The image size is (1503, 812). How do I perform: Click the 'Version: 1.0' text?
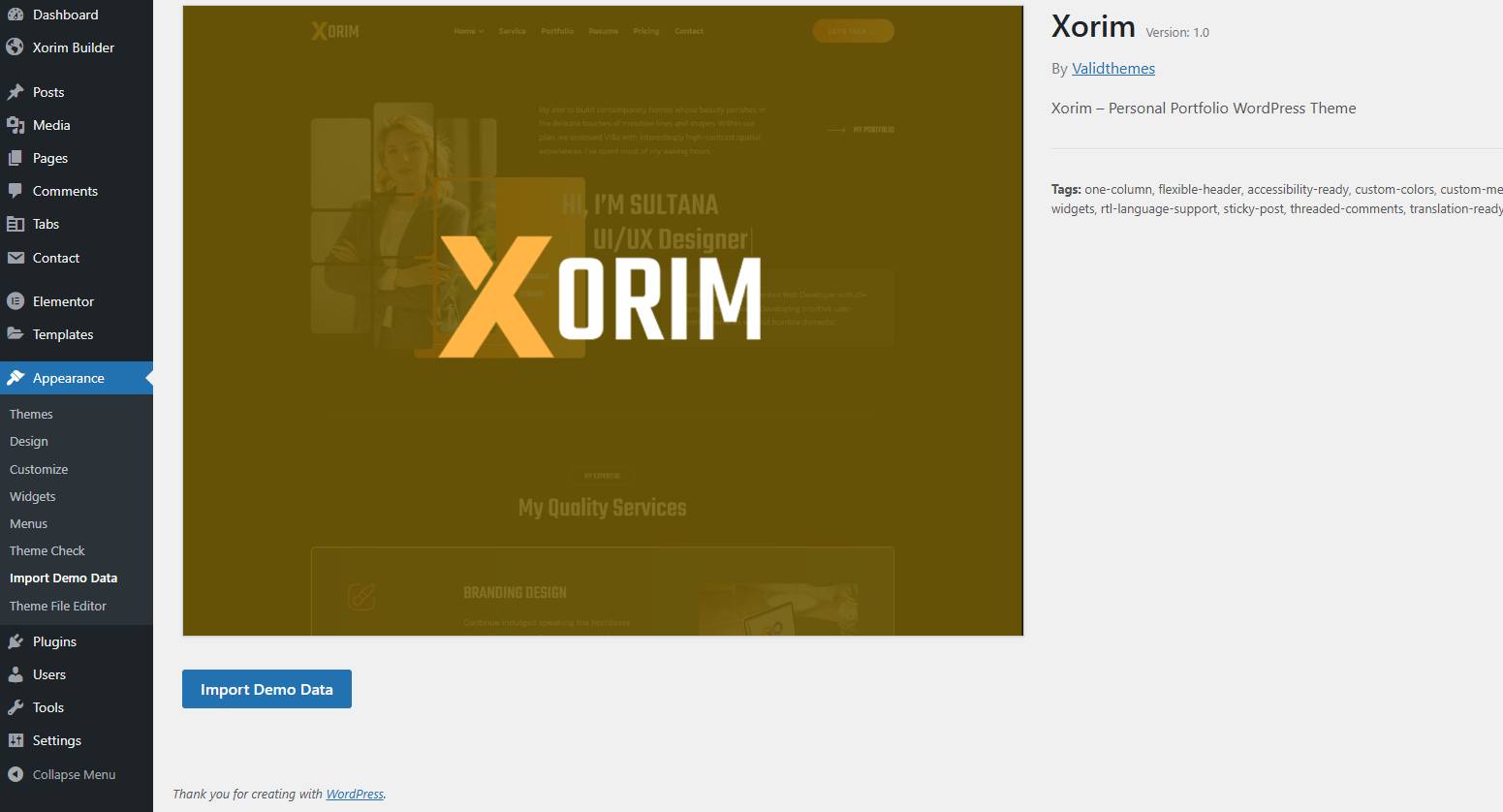(x=1177, y=33)
